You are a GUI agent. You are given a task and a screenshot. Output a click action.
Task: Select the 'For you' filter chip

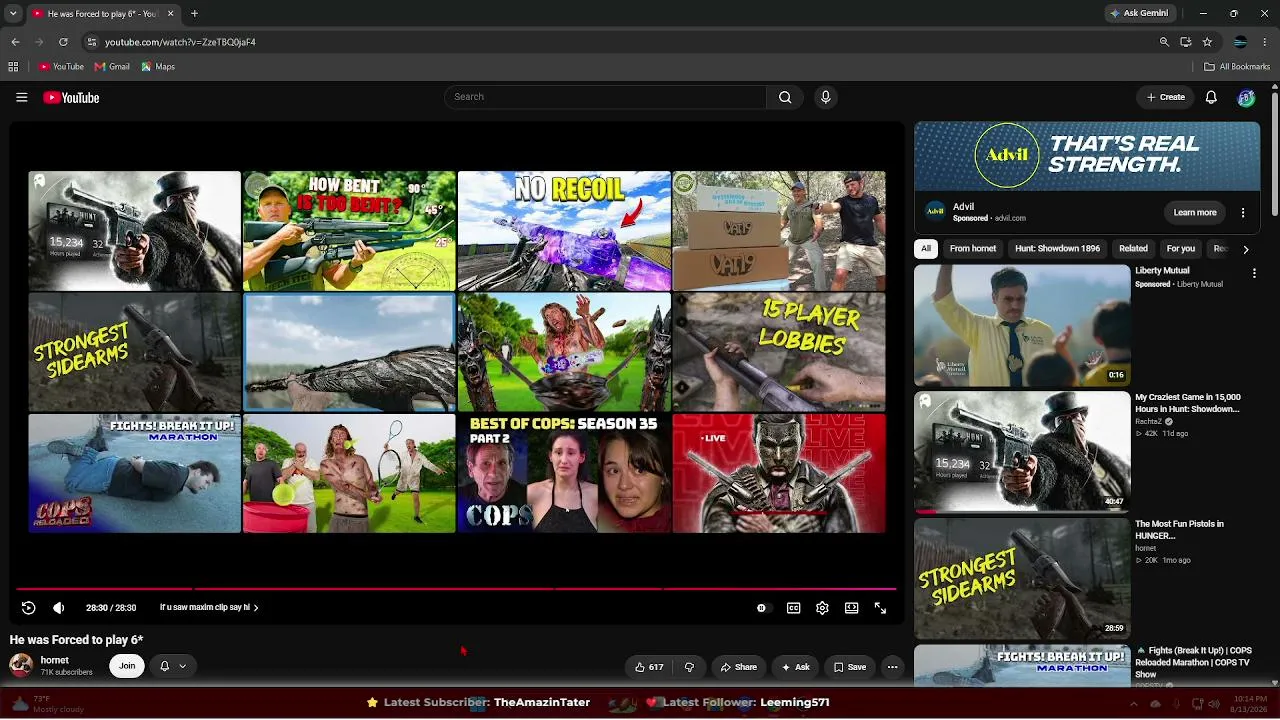pos(1180,249)
